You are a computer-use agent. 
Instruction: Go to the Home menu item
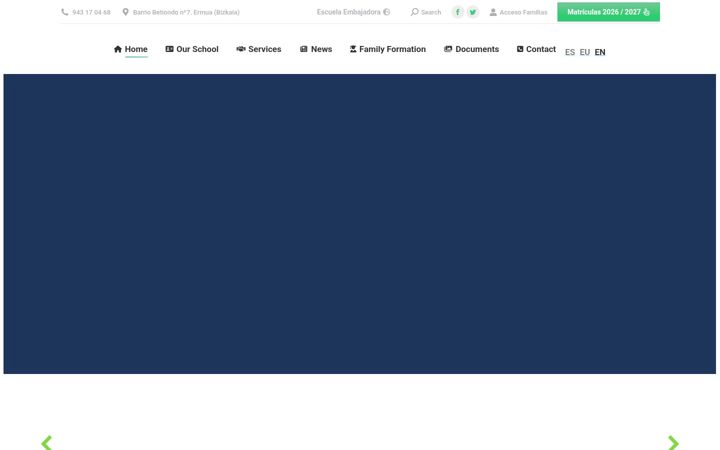tap(136, 49)
